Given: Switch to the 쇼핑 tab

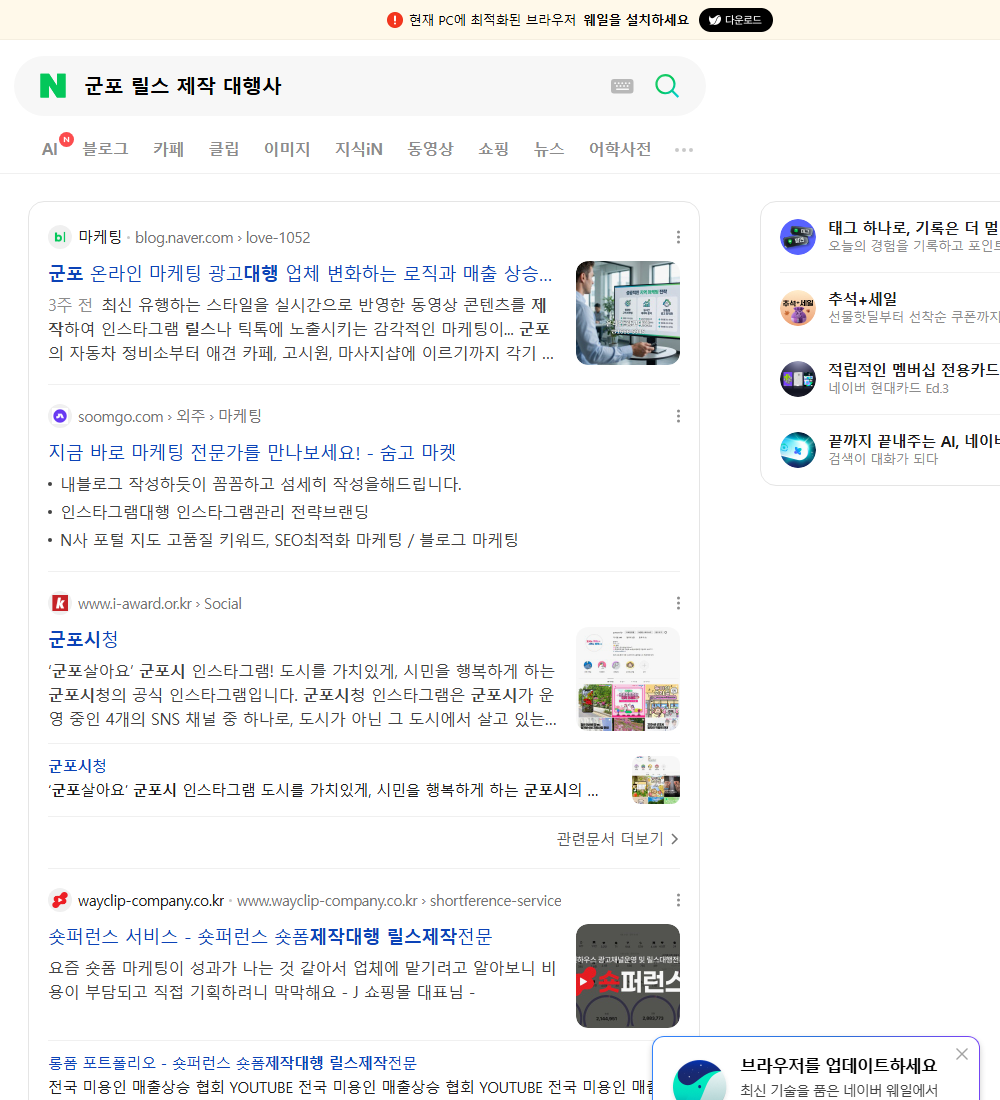Looking at the screenshot, I should pos(493,149).
